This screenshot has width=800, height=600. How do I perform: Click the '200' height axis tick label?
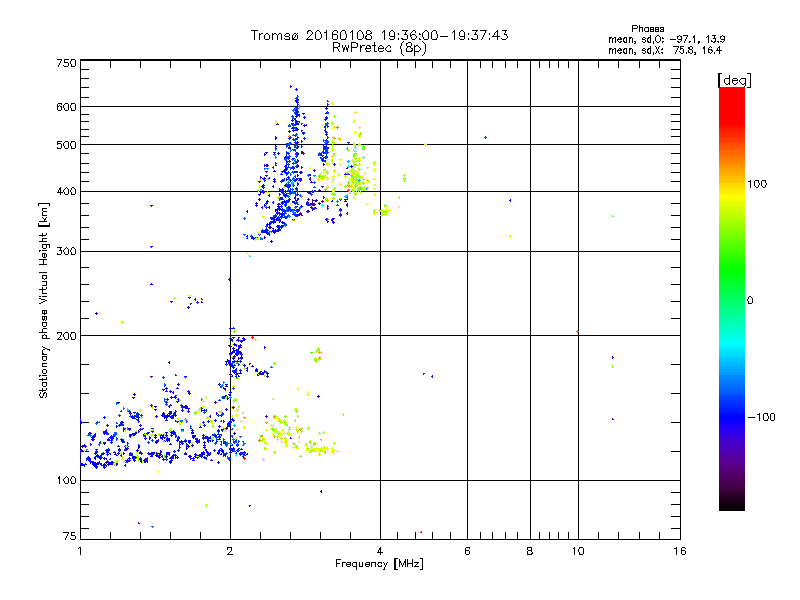click(x=66, y=336)
